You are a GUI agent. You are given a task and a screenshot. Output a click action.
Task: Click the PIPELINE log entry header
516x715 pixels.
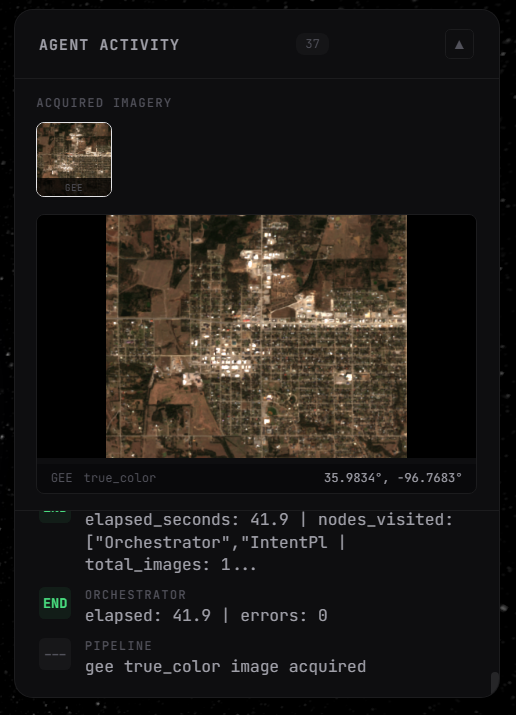[118, 646]
